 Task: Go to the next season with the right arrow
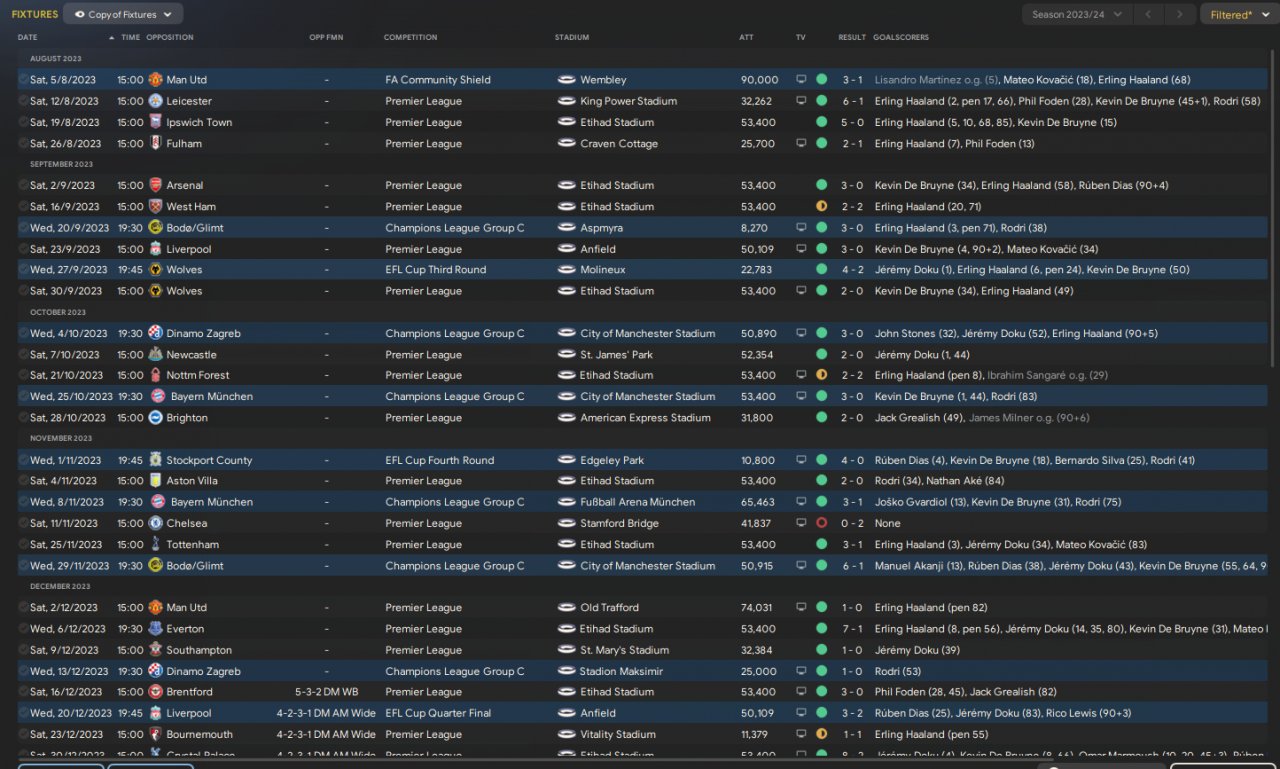(1181, 14)
